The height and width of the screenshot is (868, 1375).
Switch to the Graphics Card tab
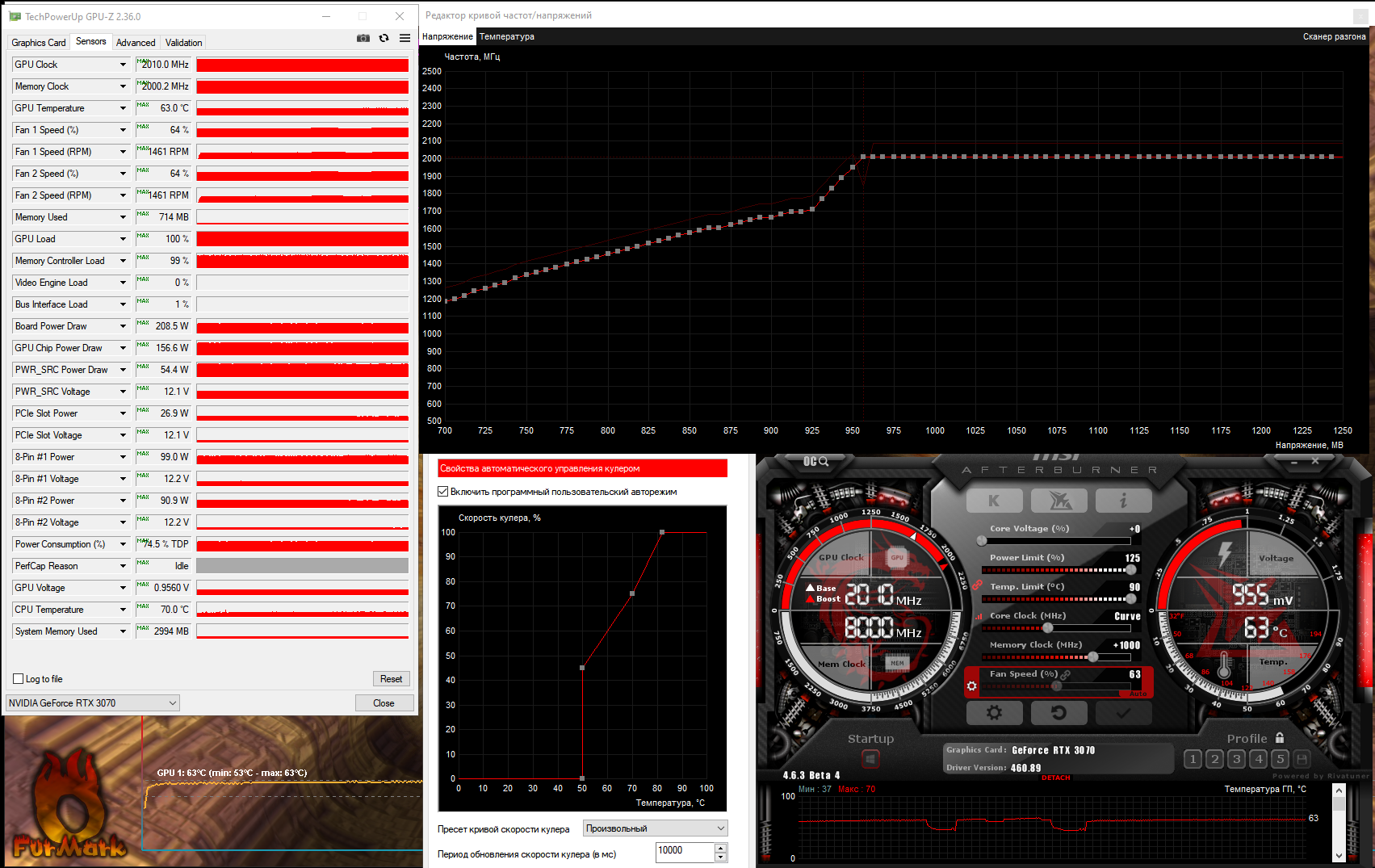39,43
